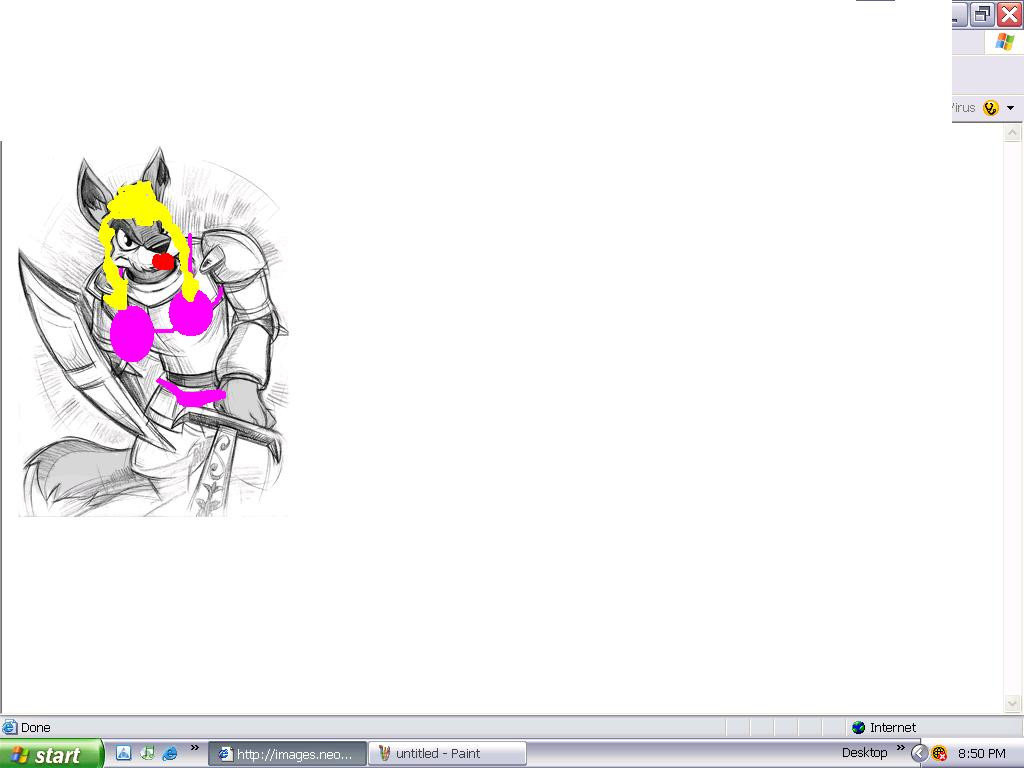1024x768 pixels.
Task: Click the Windows flag logo in the browser toolbar
Action: (x=1004, y=42)
